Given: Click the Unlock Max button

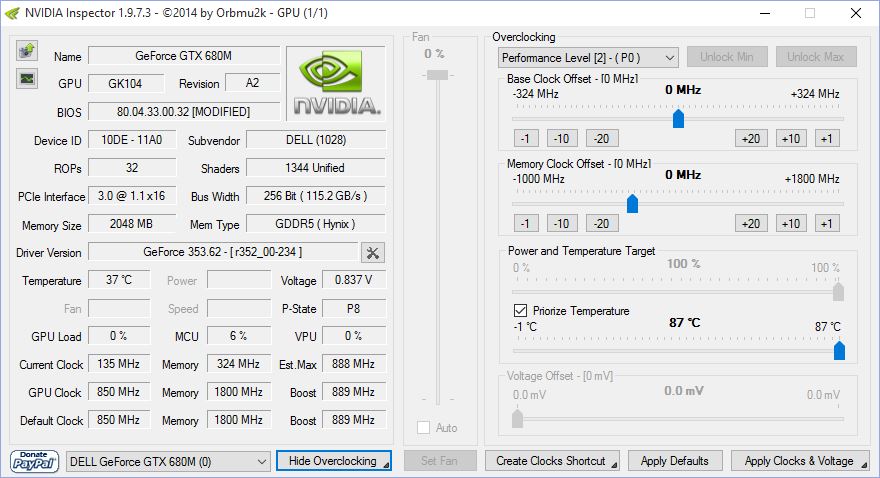Looking at the screenshot, I should point(816,57).
